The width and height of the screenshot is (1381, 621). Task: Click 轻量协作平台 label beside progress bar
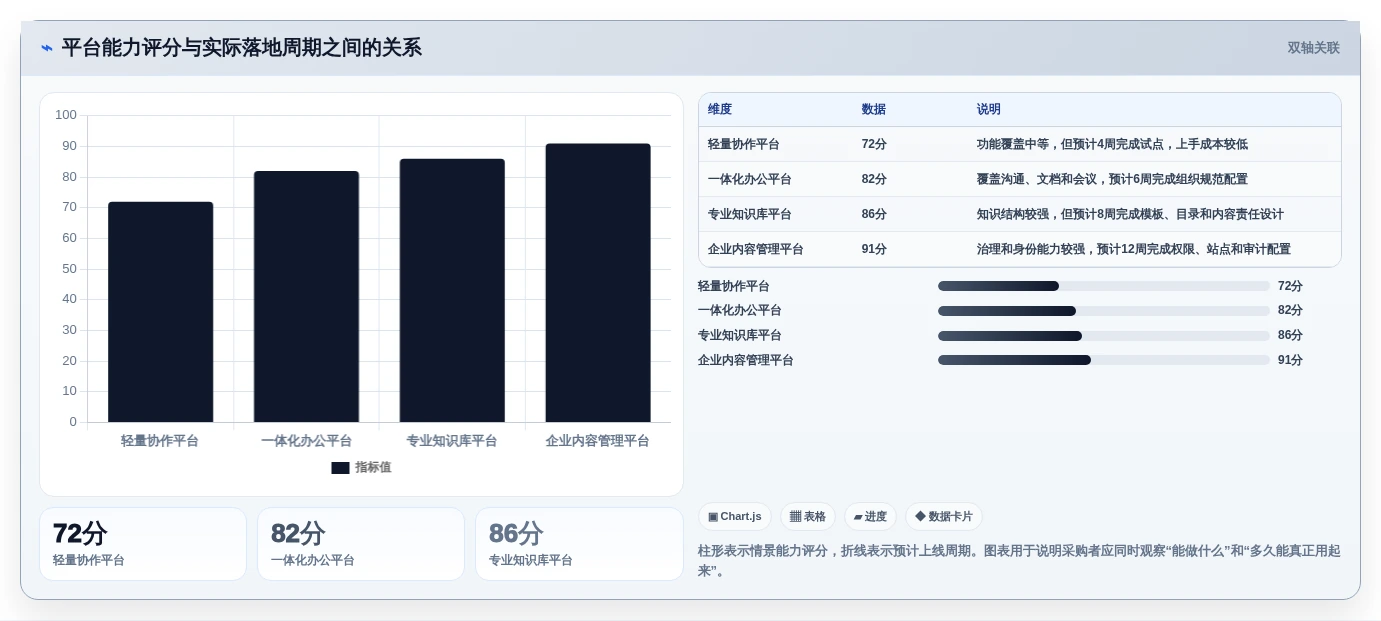[734, 286]
